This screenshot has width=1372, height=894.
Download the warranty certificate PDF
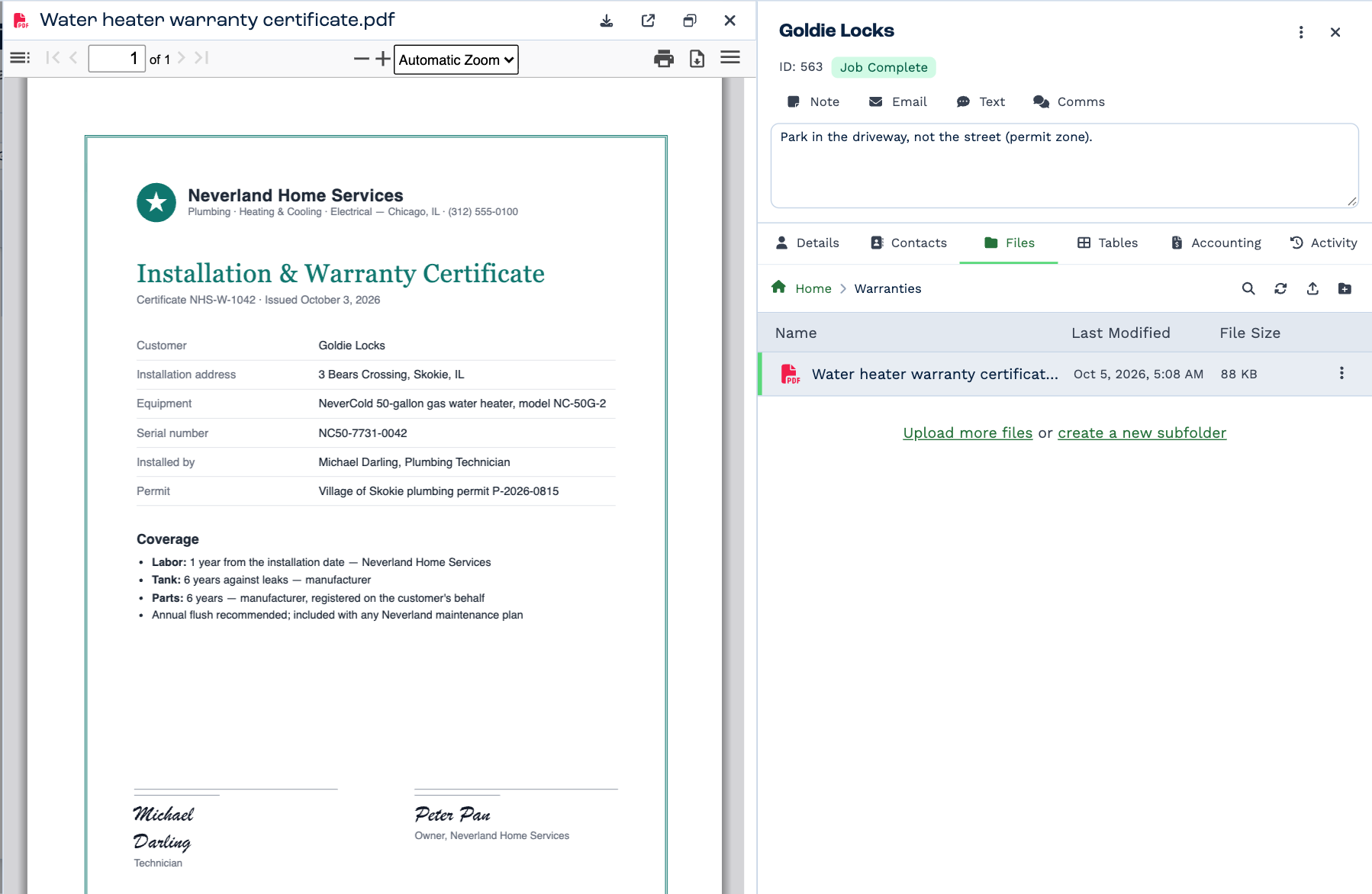pyautogui.click(x=607, y=21)
